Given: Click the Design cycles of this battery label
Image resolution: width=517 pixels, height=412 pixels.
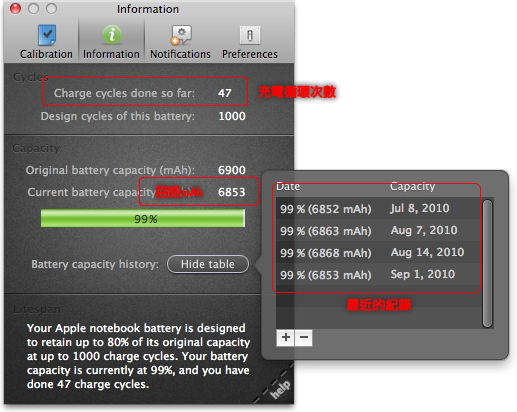Looking at the screenshot, I should (117, 116).
